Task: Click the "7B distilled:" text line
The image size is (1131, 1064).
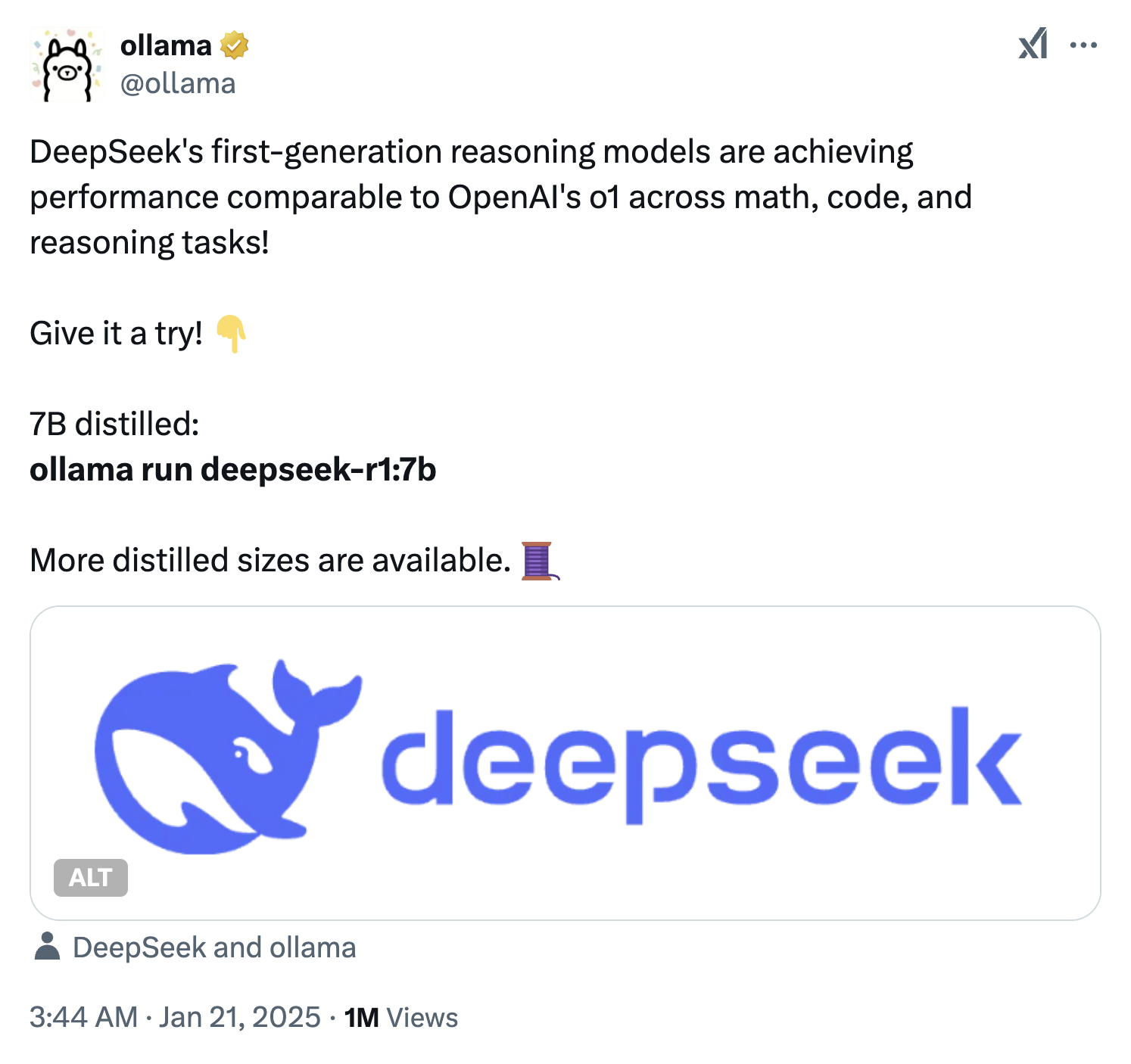Action: [114, 425]
